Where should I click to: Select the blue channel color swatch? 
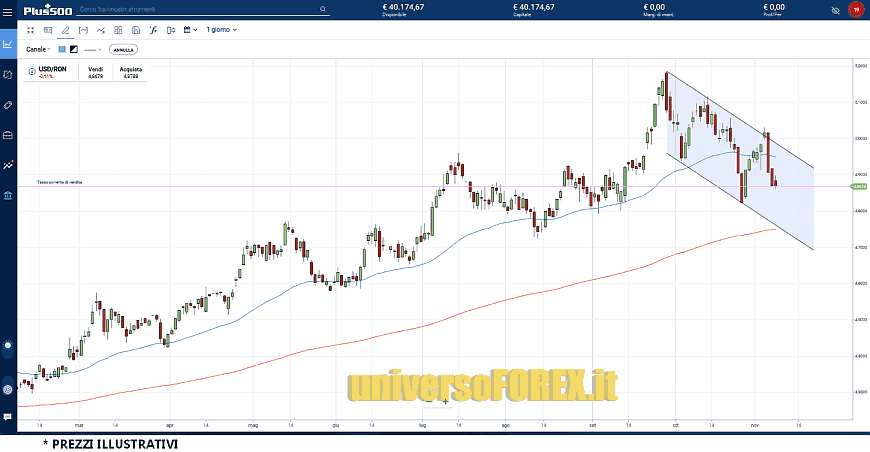[61, 48]
